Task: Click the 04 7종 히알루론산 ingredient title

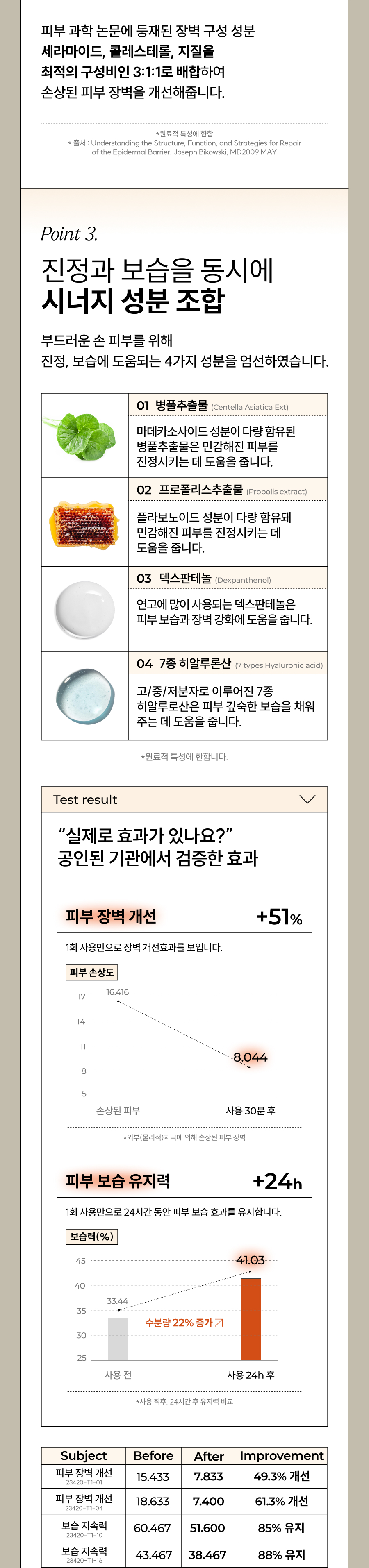Action: (184, 663)
